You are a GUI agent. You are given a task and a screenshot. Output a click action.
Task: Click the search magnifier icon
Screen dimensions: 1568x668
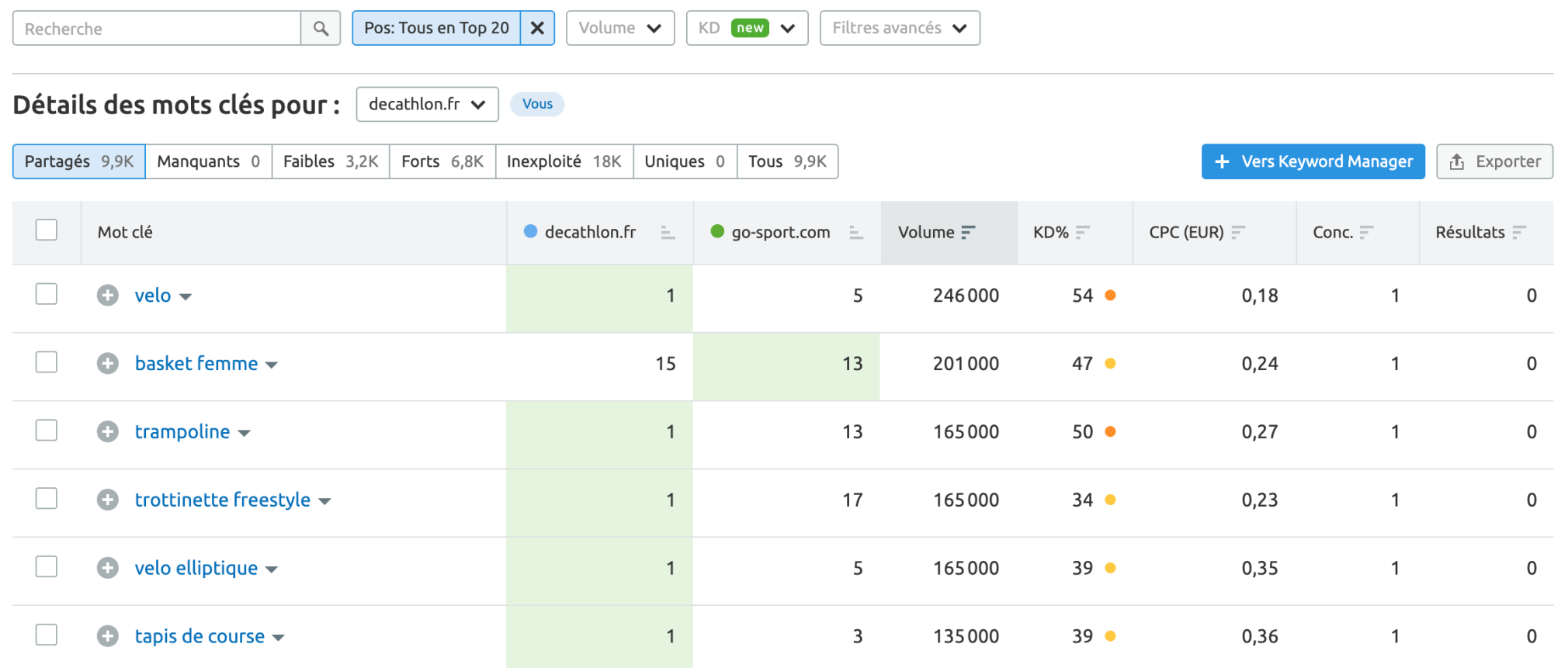click(x=321, y=29)
